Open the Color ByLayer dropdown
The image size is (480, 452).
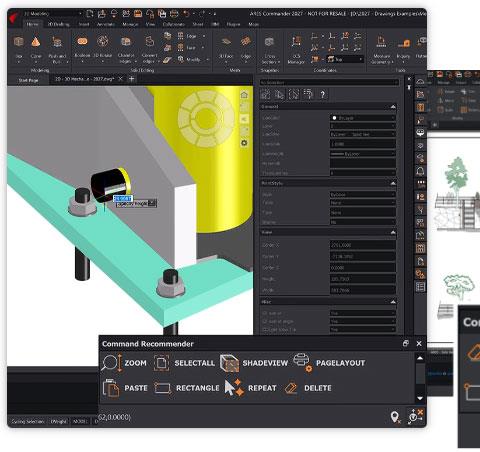click(x=363, y=118)
